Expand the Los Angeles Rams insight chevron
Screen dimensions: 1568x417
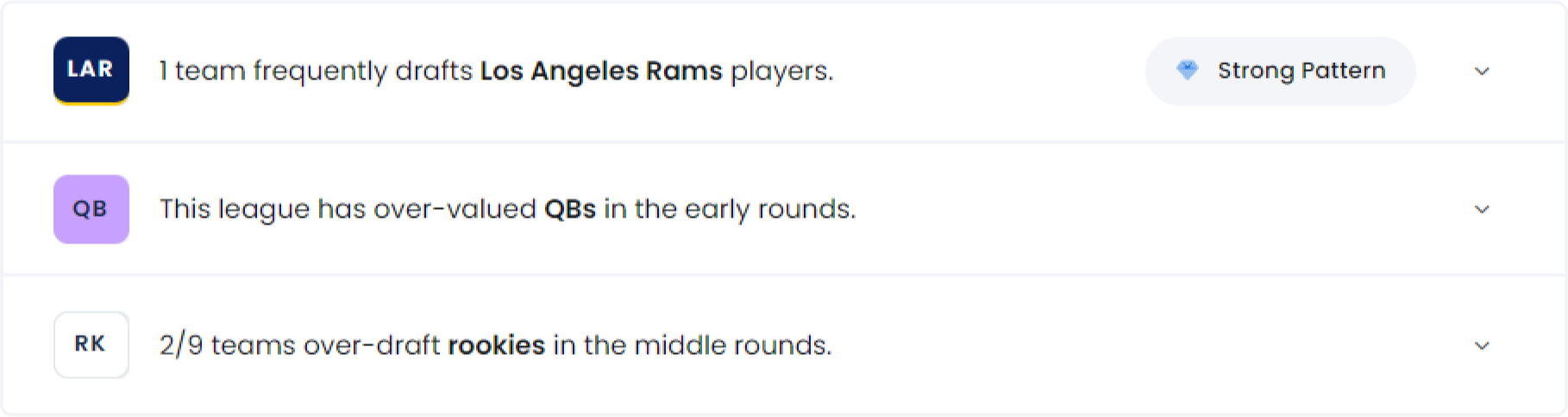point(1482,71)
